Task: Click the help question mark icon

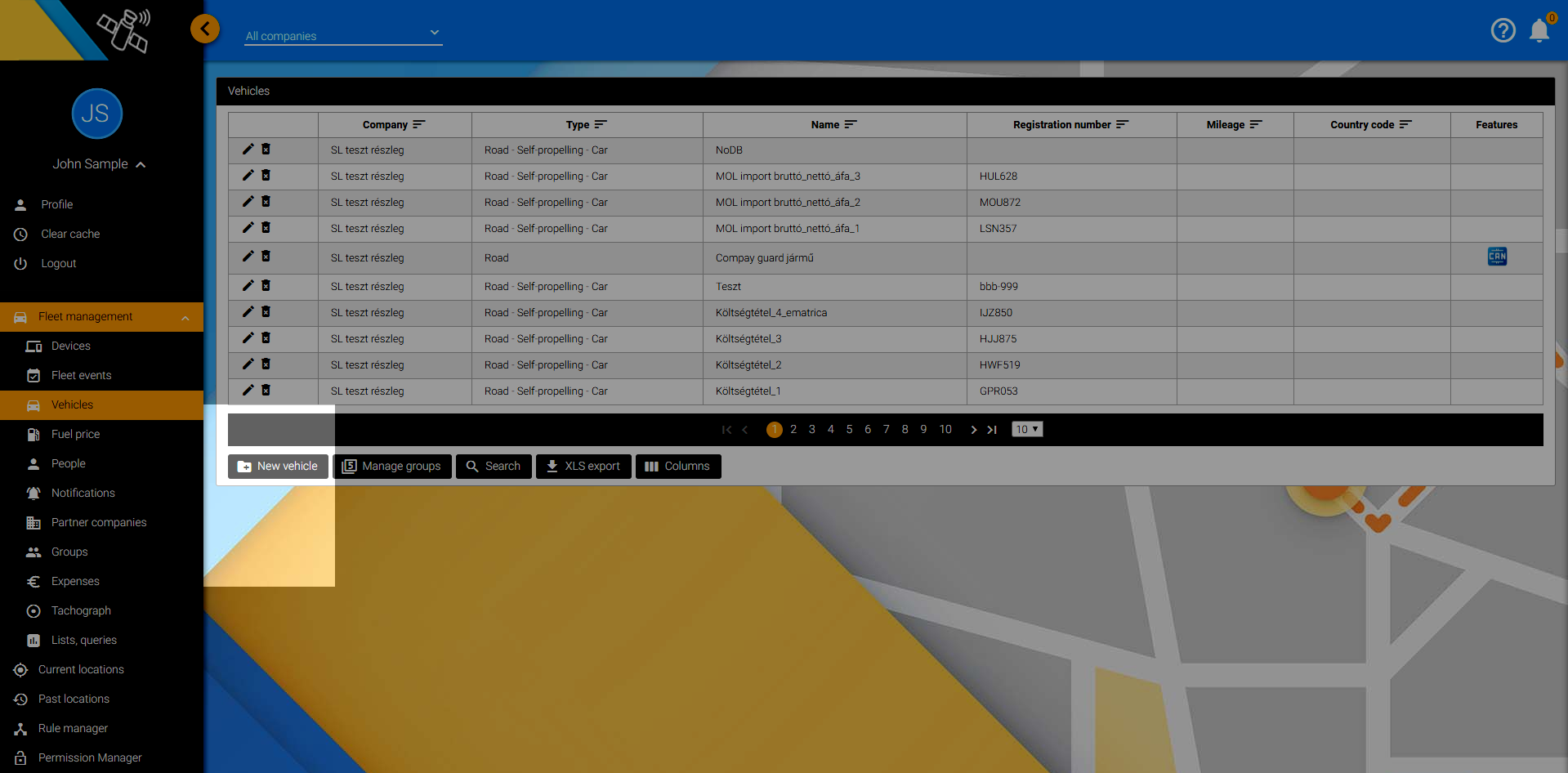Action: tap(1503, 30)
